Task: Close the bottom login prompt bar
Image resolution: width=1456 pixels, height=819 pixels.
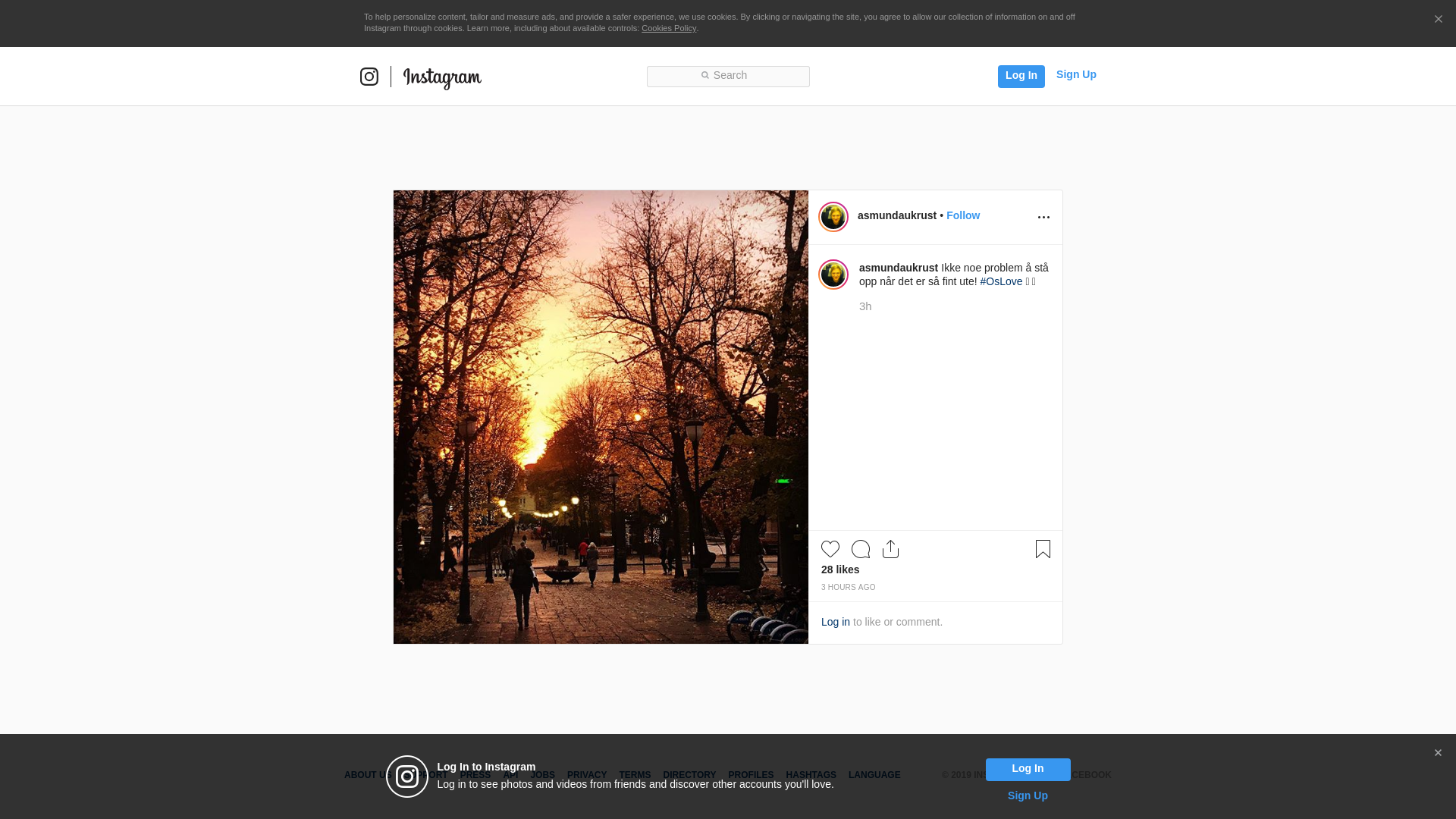Action: click(1438, 753)
